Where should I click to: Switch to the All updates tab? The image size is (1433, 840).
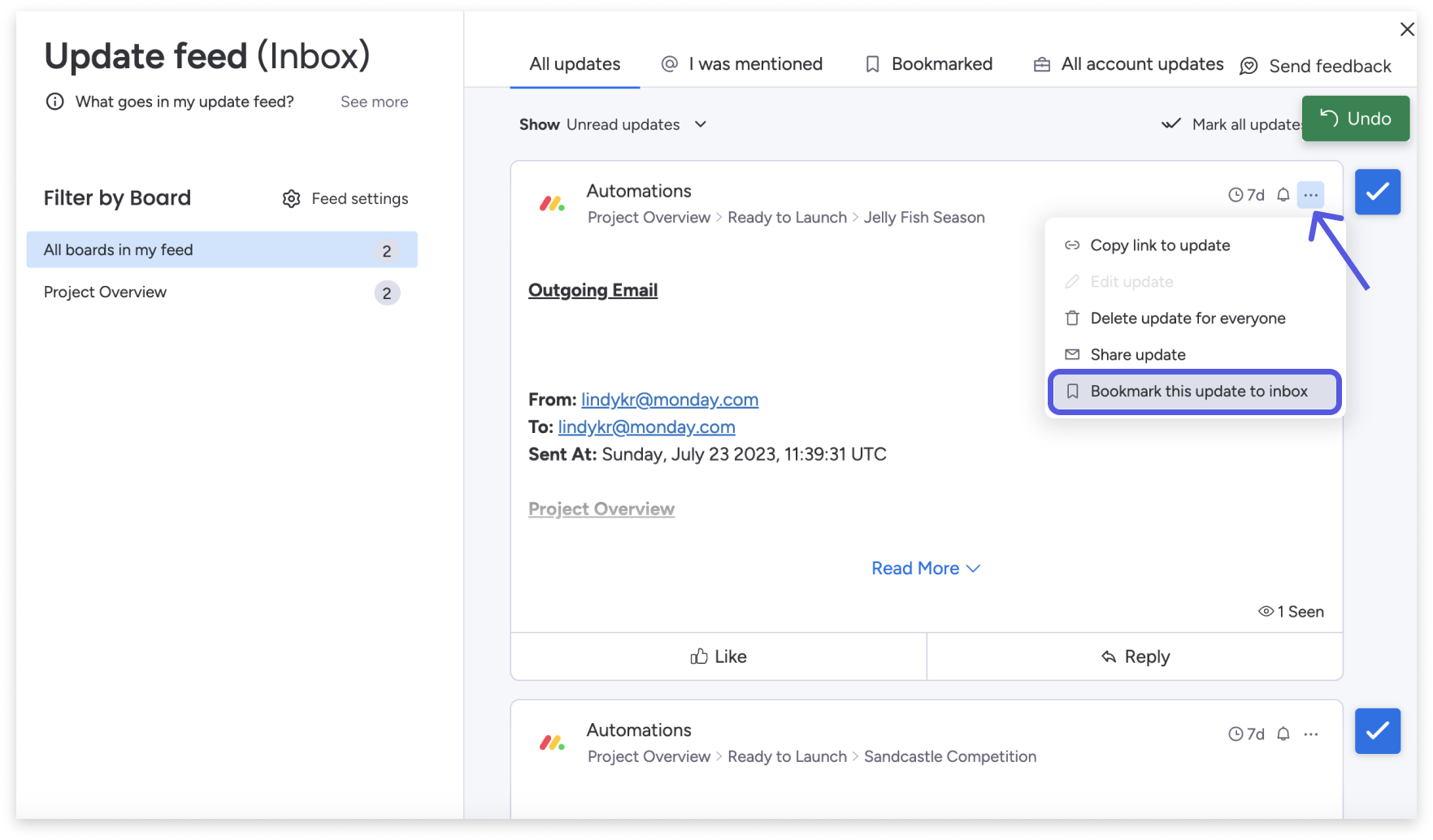point(575,64)
